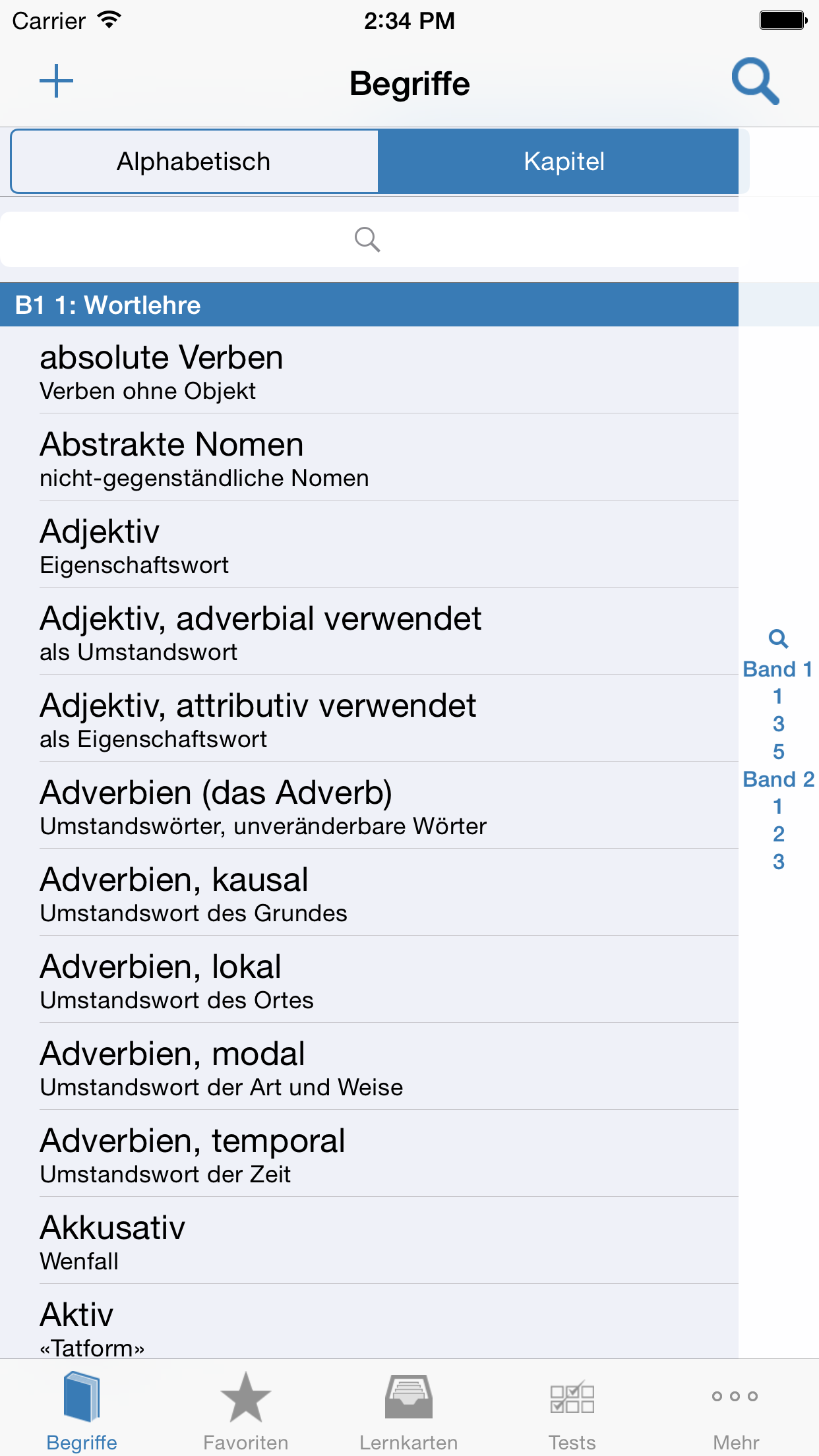Image resolution: width=819 pixels, height=1456 pixels.
Task: Tap the 'B1 1: Wortlehre' section header
Action: 369,305
